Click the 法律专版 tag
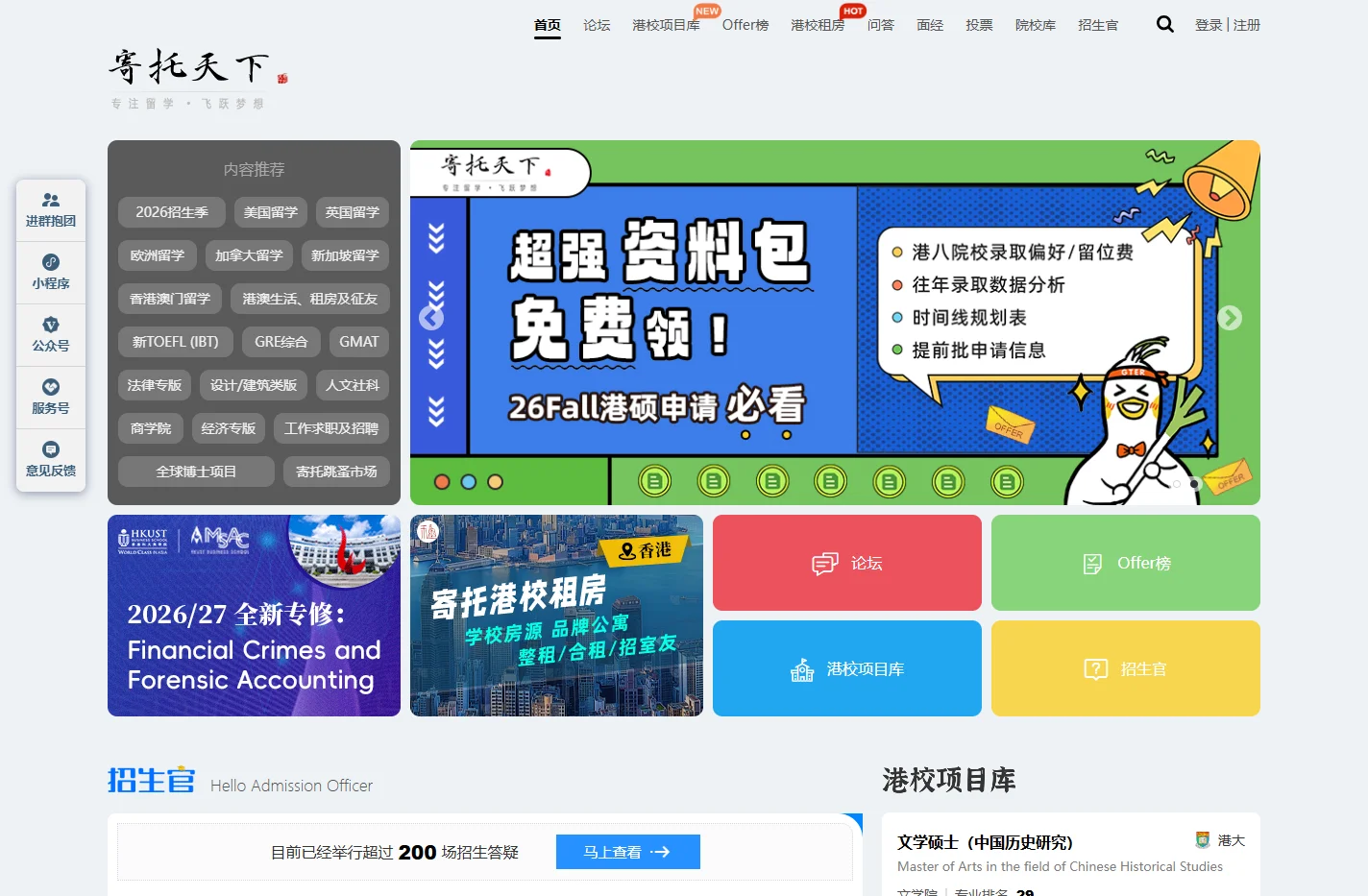 pyautogui.click(x=155, y=385)
